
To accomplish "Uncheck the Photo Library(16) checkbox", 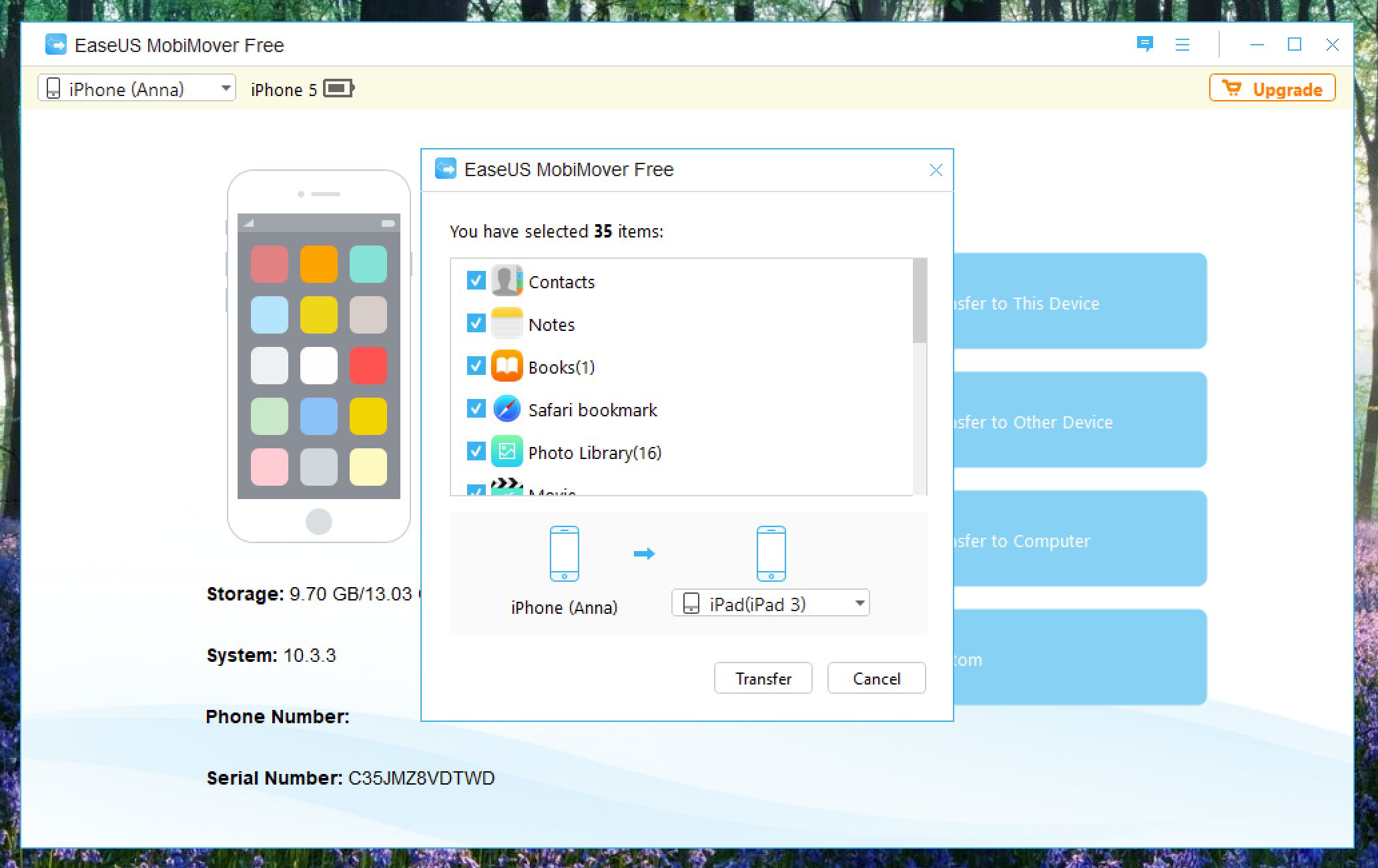I will pyautogui.click(x=476, y=451).
